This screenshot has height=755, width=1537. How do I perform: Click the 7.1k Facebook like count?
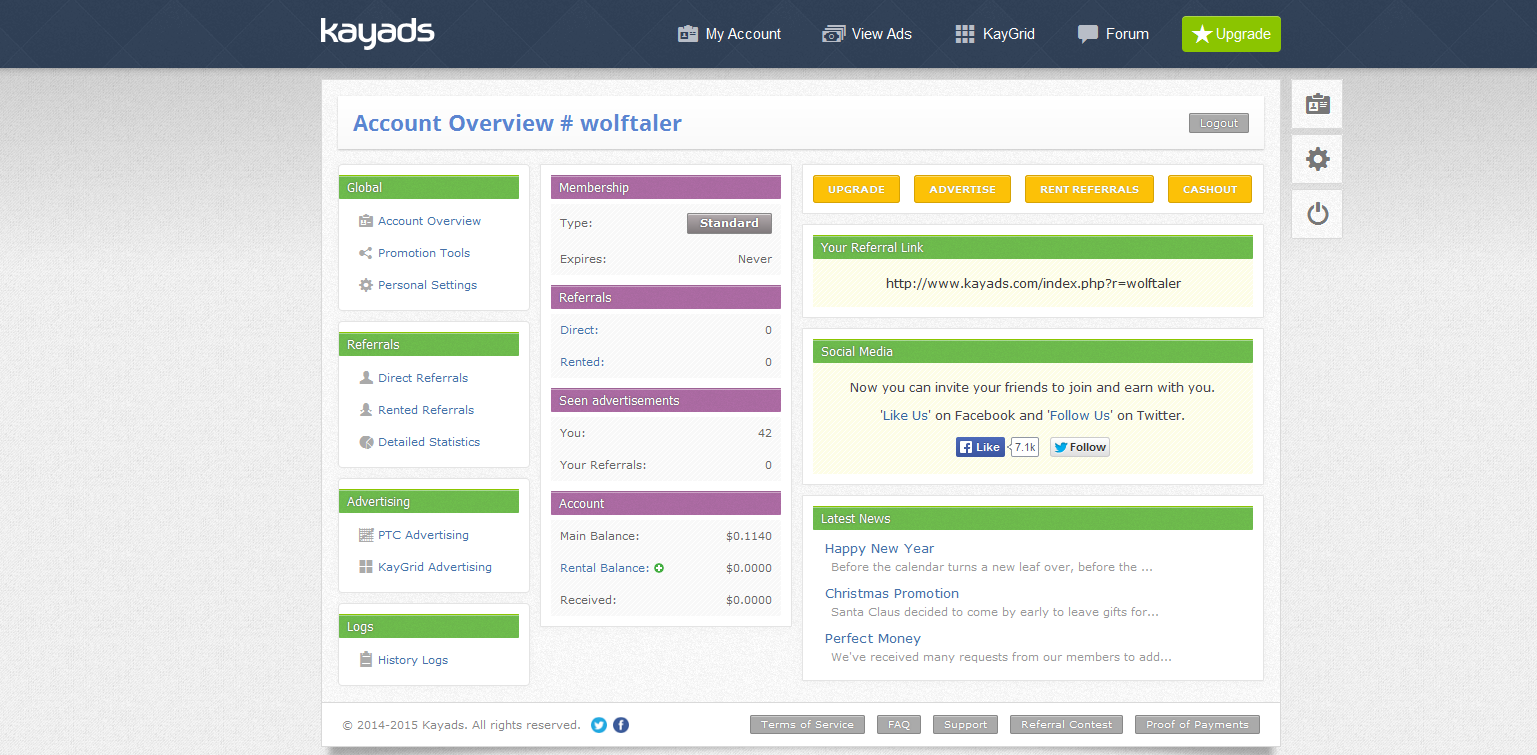click(1025, 447)
